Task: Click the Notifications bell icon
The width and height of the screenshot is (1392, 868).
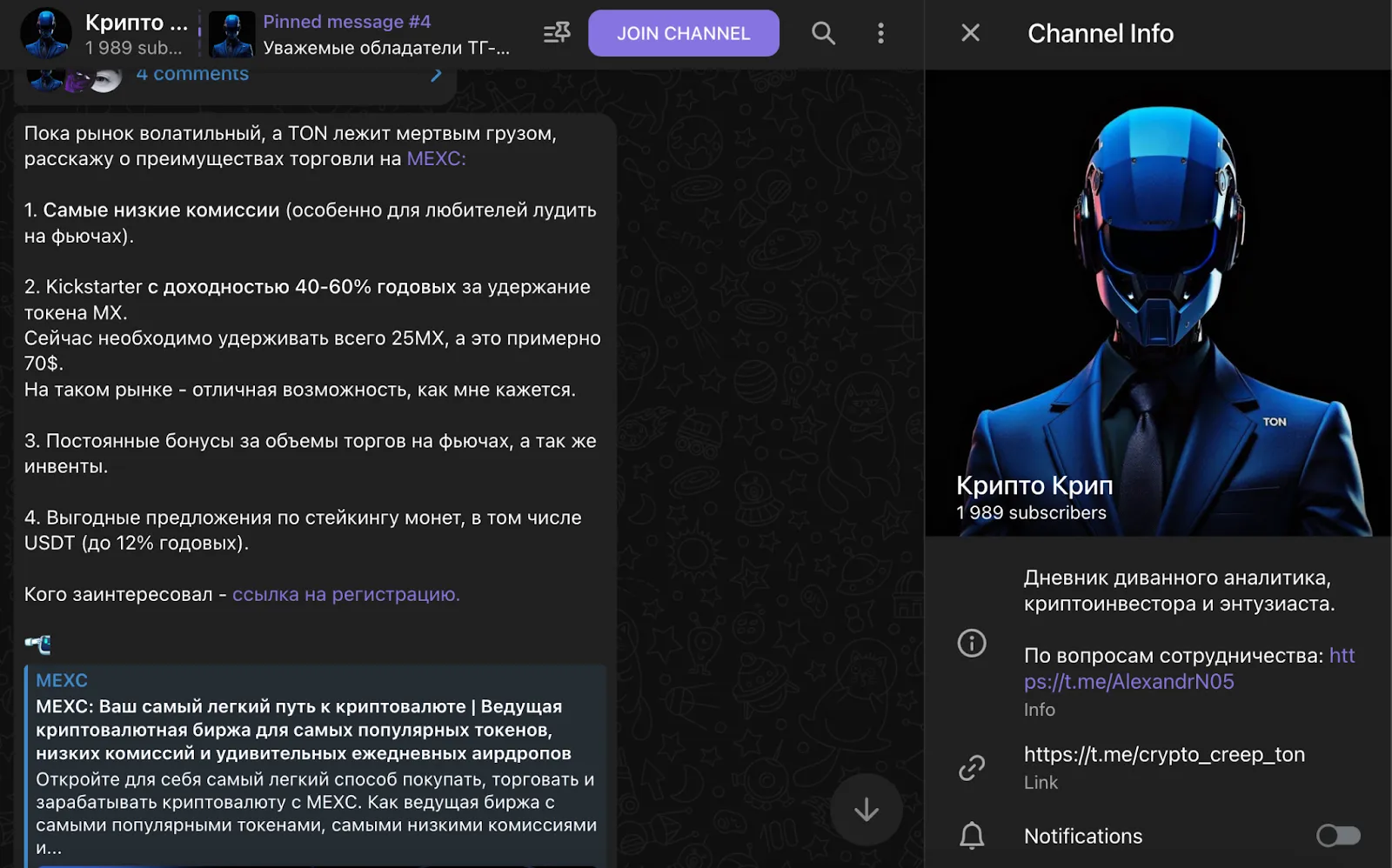Action: 972,836
